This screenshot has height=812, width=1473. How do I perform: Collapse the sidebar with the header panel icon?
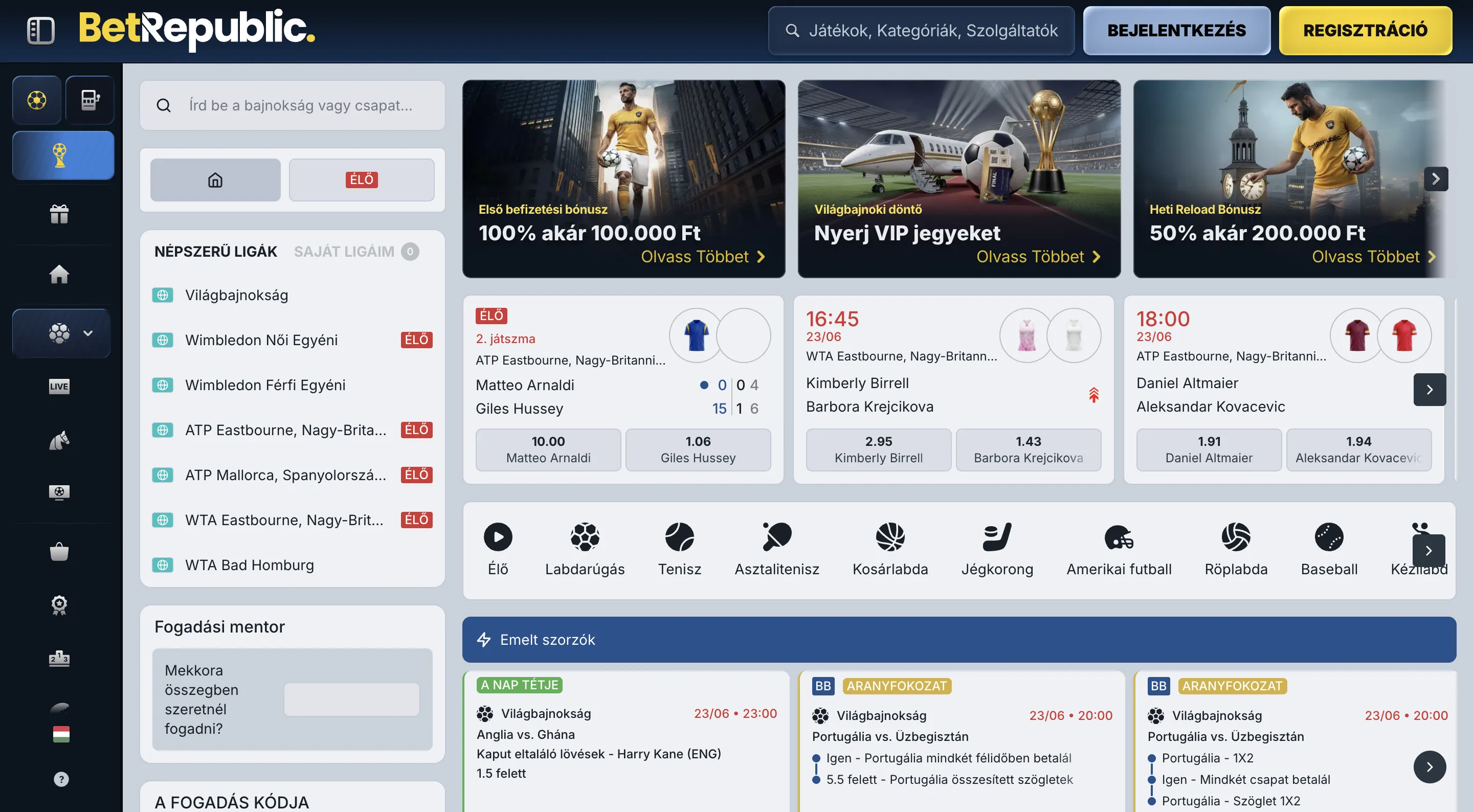pos(40,30)
